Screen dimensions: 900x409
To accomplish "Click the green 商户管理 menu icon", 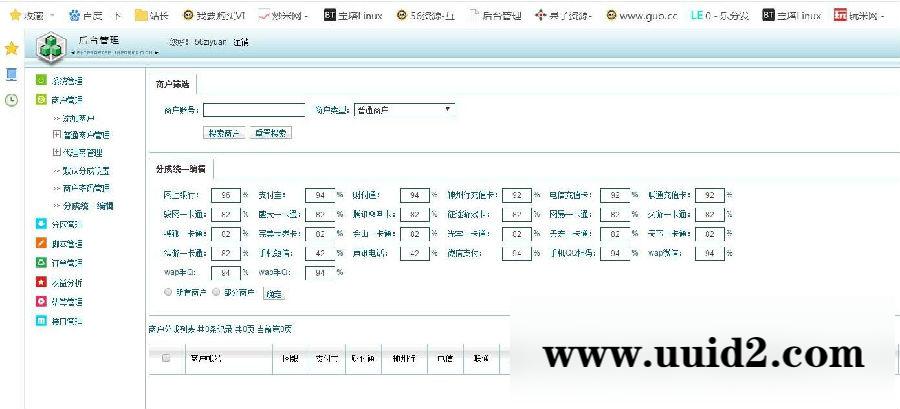I will coord(41,99).
